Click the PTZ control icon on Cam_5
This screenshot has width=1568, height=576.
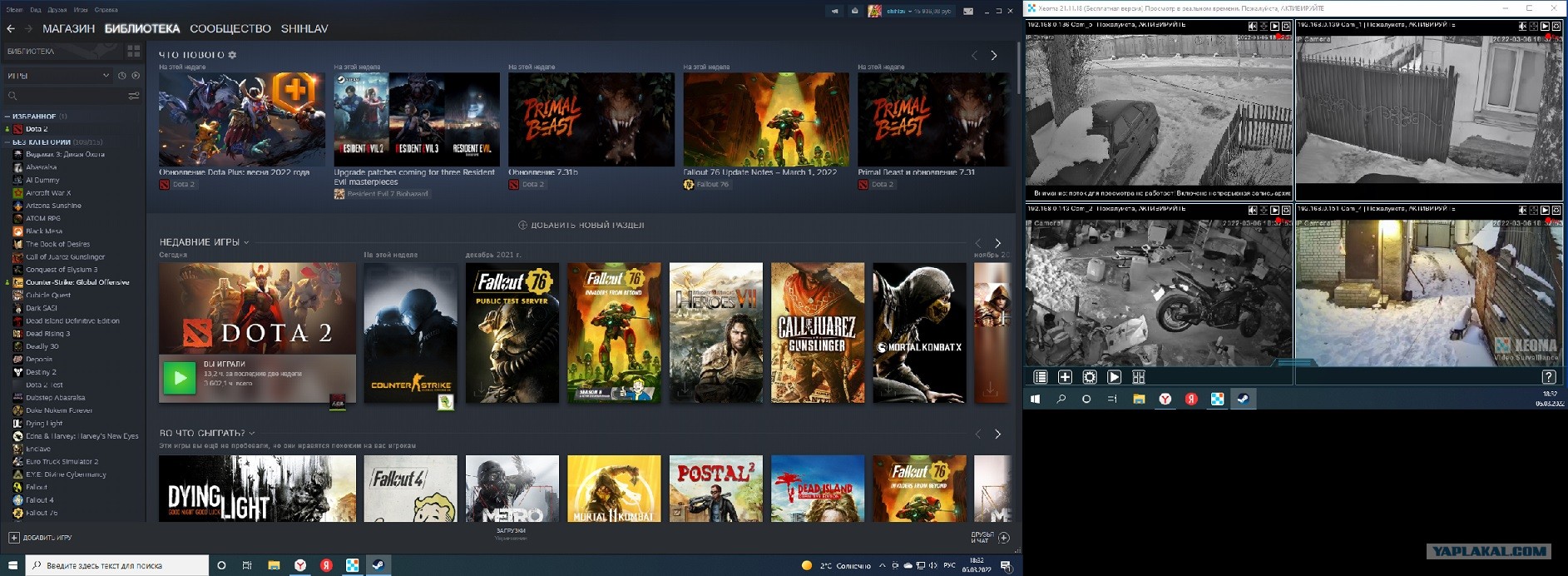(x=1264, y=26)
